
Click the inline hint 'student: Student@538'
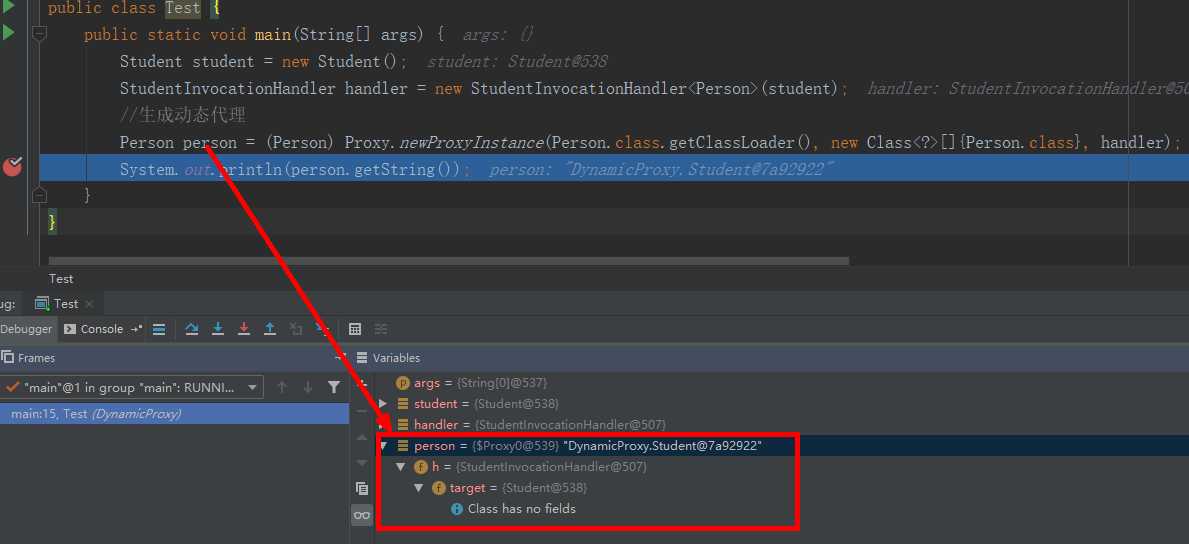[517, 61]
